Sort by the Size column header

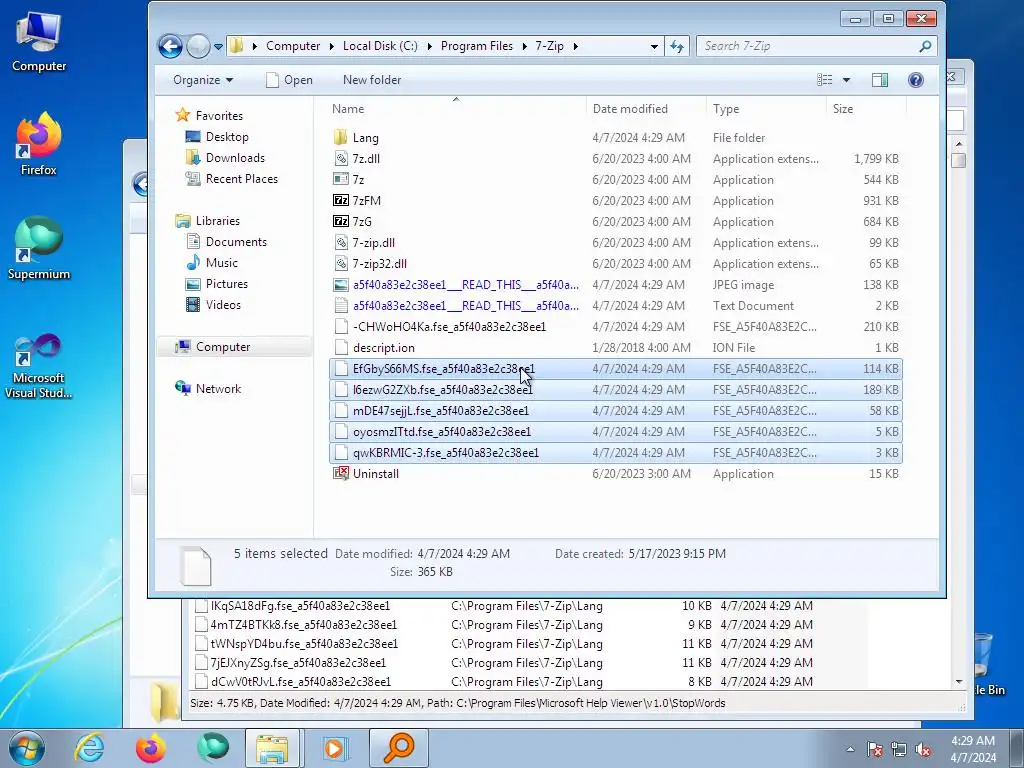866,109
